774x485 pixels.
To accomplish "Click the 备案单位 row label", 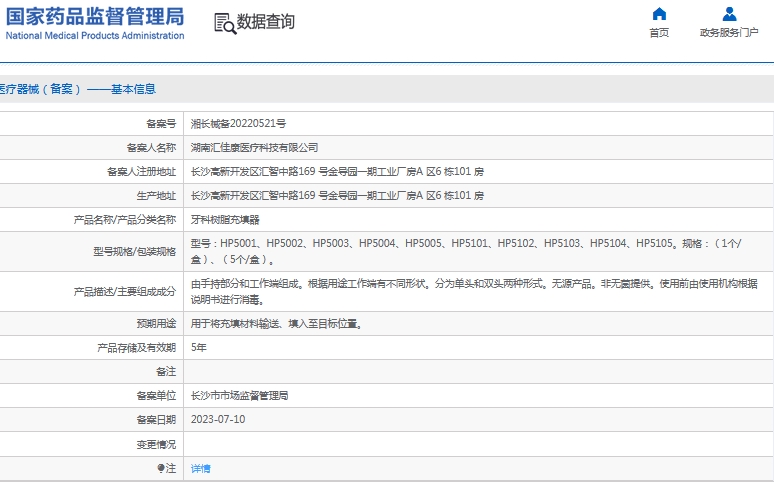I will pos(156,396).
